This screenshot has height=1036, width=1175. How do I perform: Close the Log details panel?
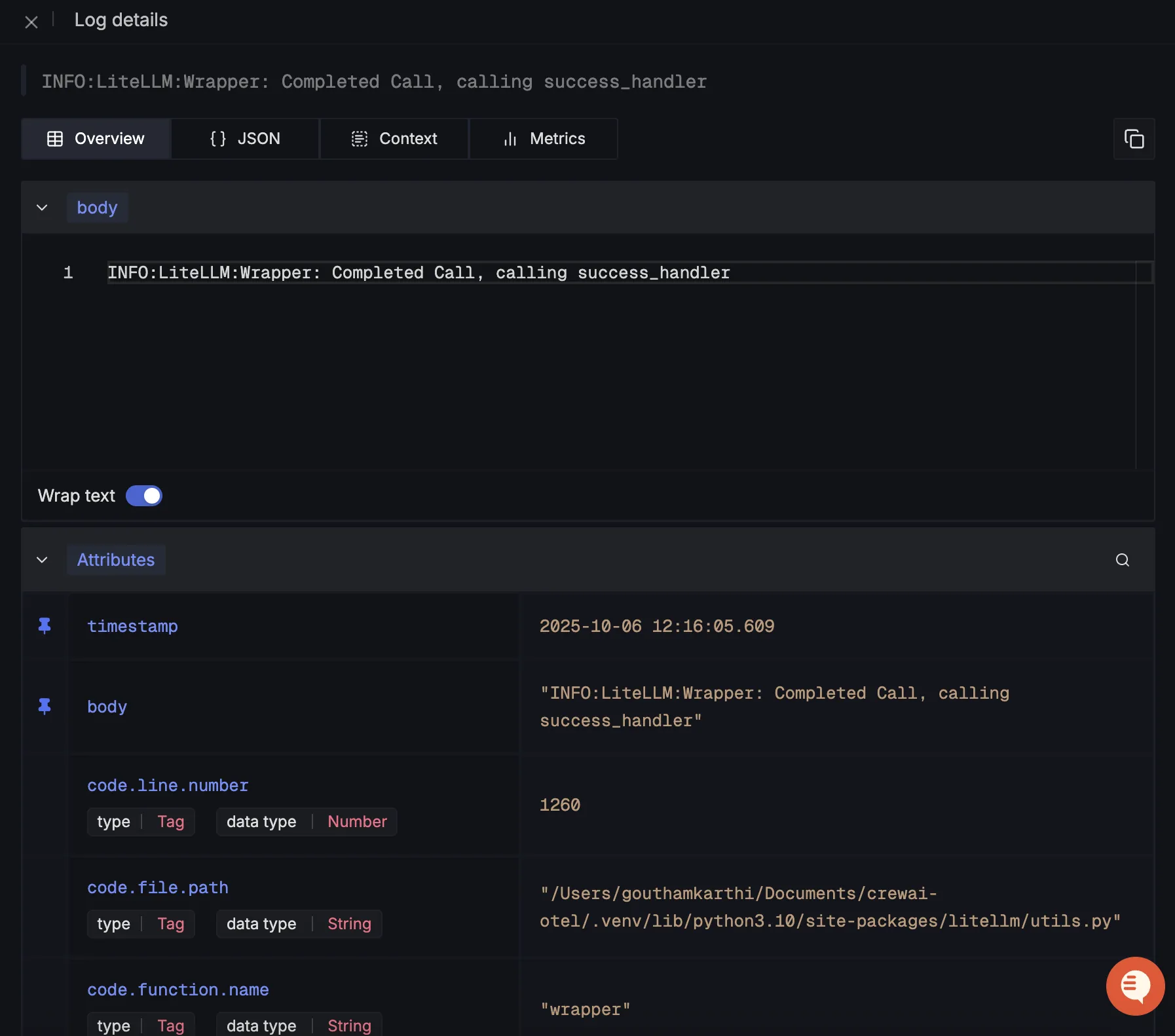click(31, 22)
